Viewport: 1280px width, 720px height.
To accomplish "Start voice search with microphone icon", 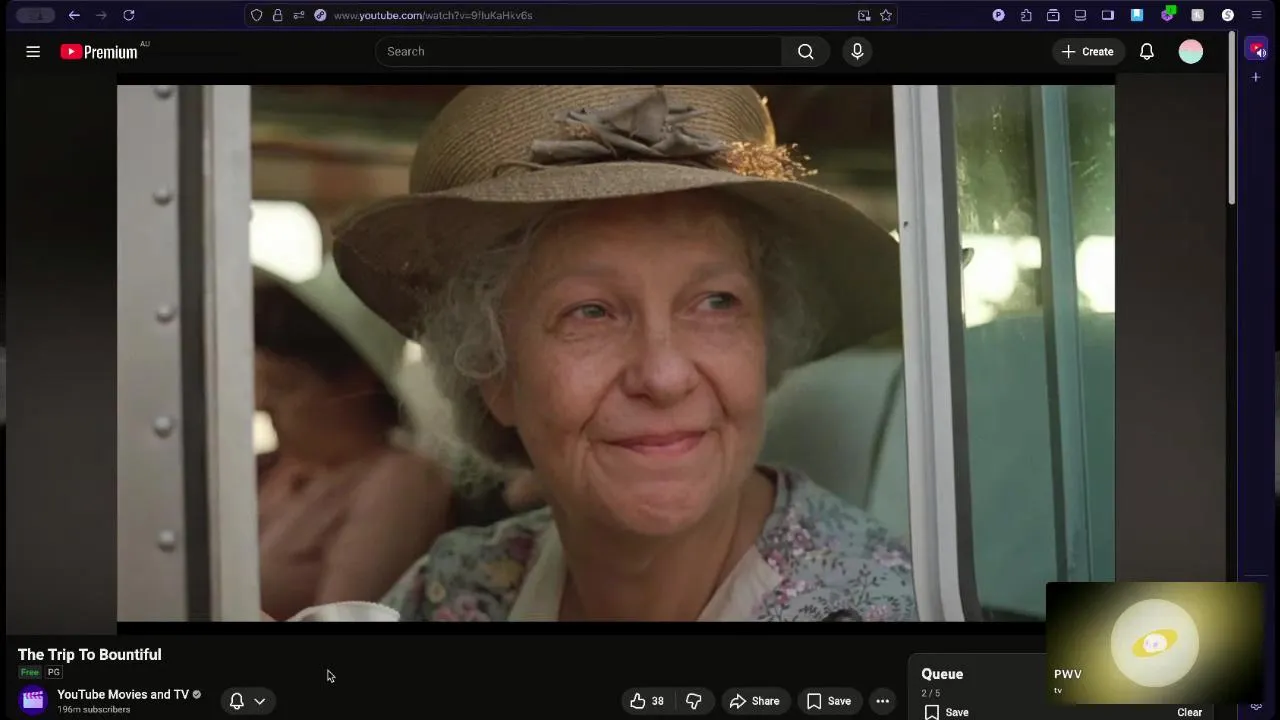I will point(857,52).
